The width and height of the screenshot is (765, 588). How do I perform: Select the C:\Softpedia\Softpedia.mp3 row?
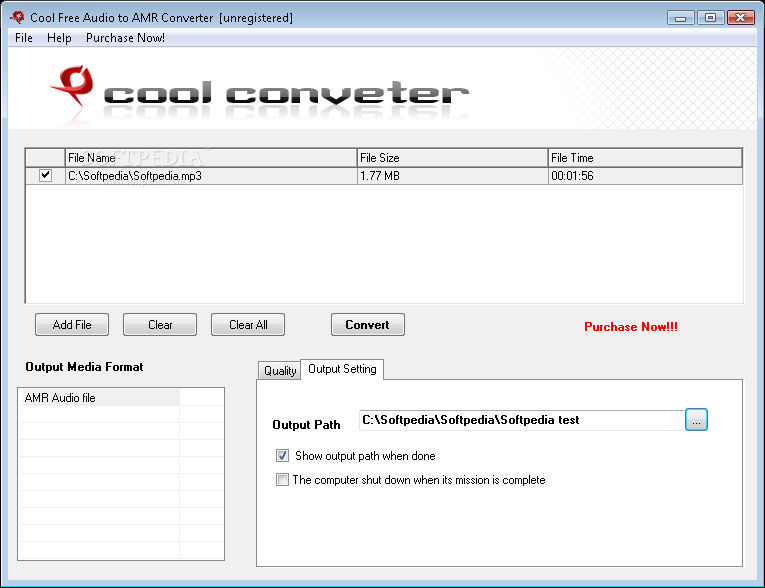pos(384,176)
